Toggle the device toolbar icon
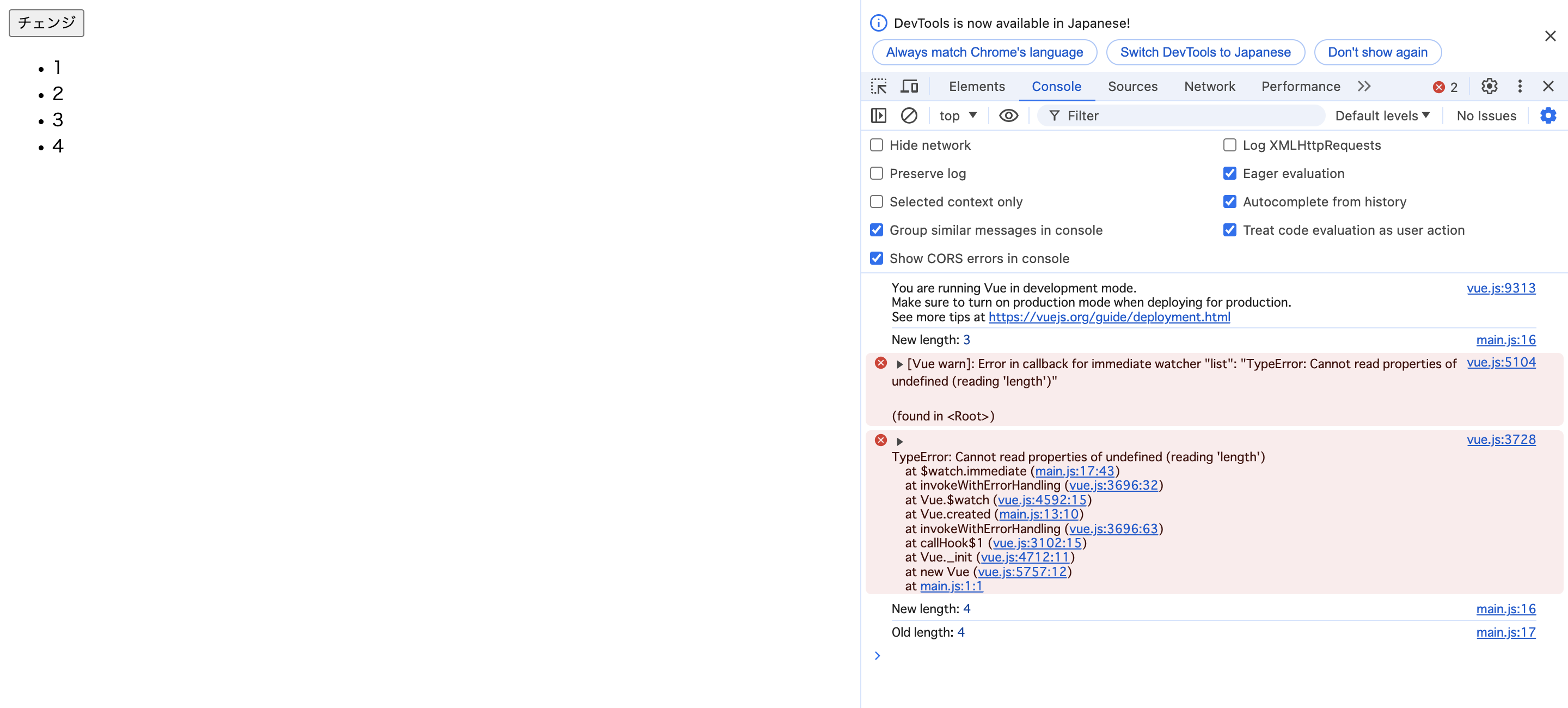This screenshot has height=708, width=1568. coord(909,87)
